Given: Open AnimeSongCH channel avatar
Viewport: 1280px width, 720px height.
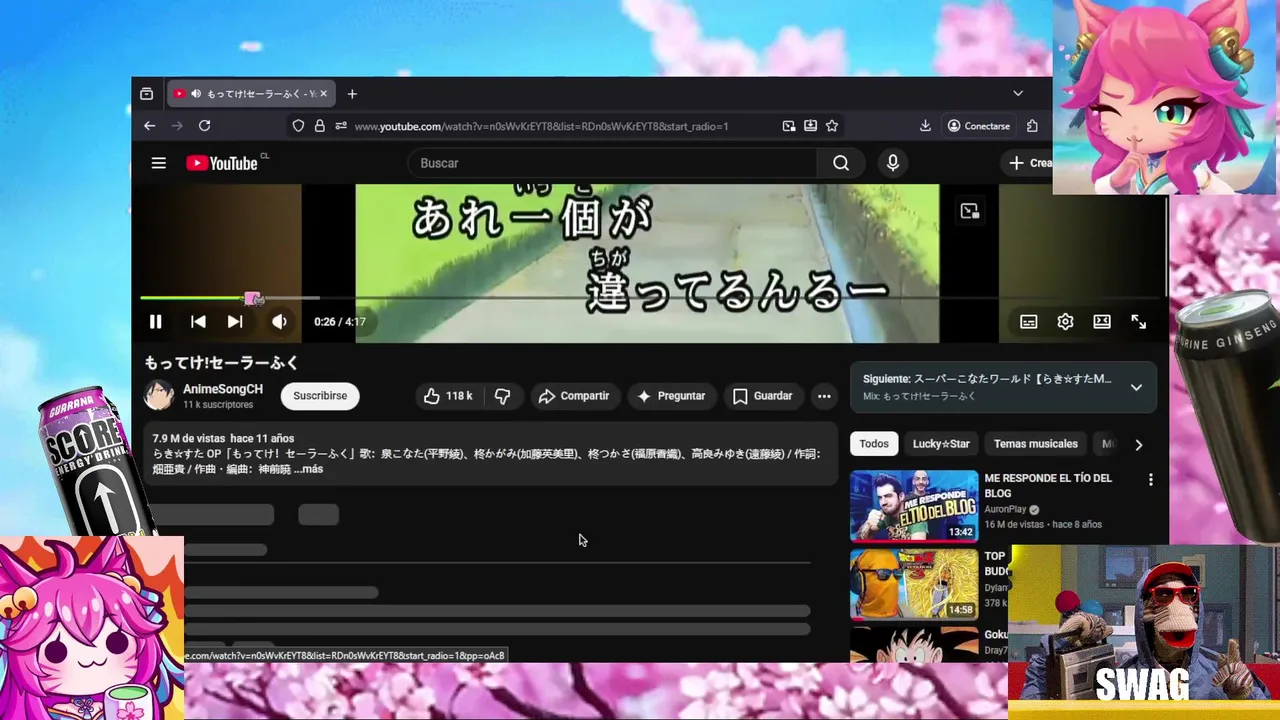Looking at the screenshot, I should pos(159,396).
